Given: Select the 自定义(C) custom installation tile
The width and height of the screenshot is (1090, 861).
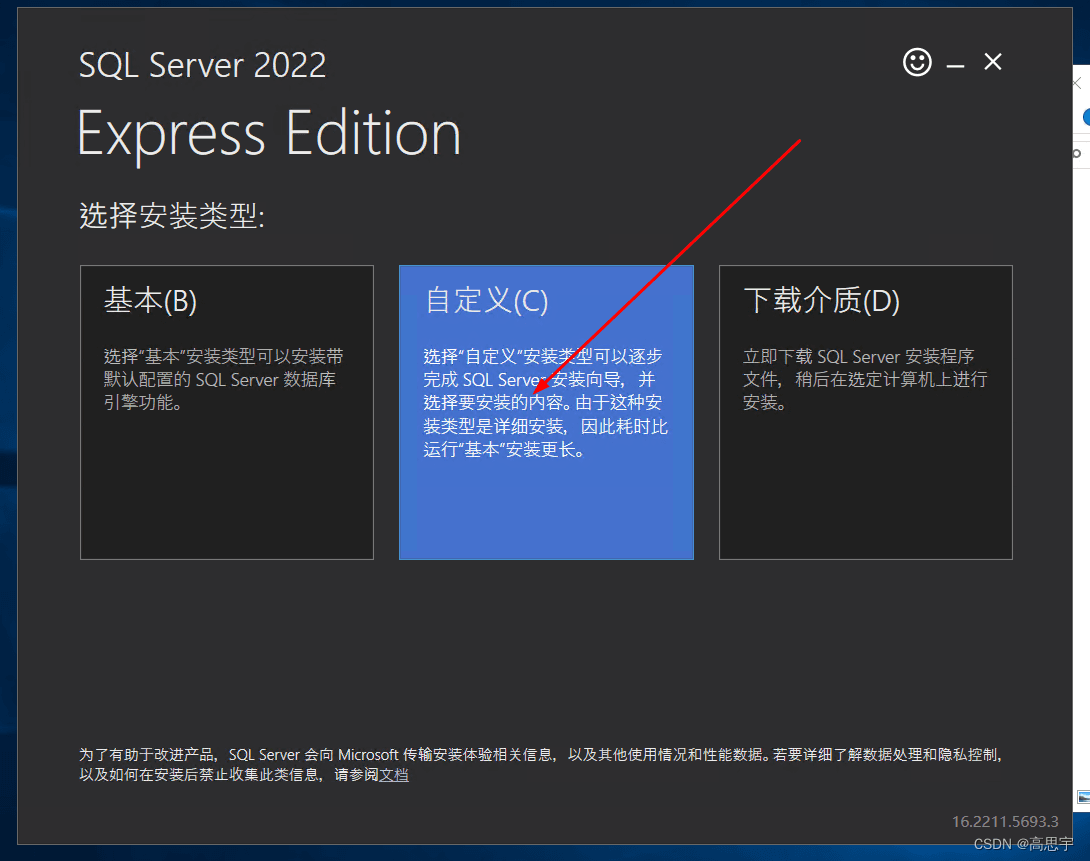Looking at the screenshot, I should pos(546,412).
